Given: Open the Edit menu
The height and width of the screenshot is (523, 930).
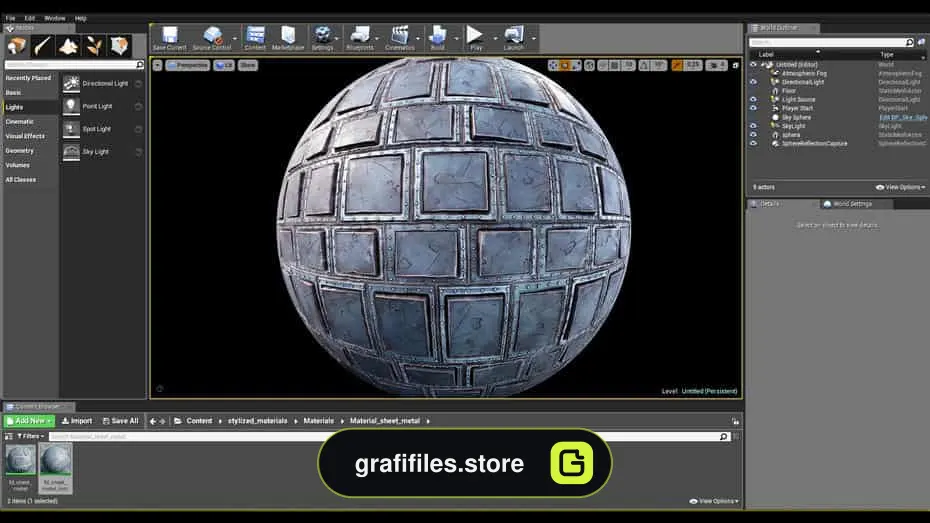Looking at the screenshot, I should 30,18.
